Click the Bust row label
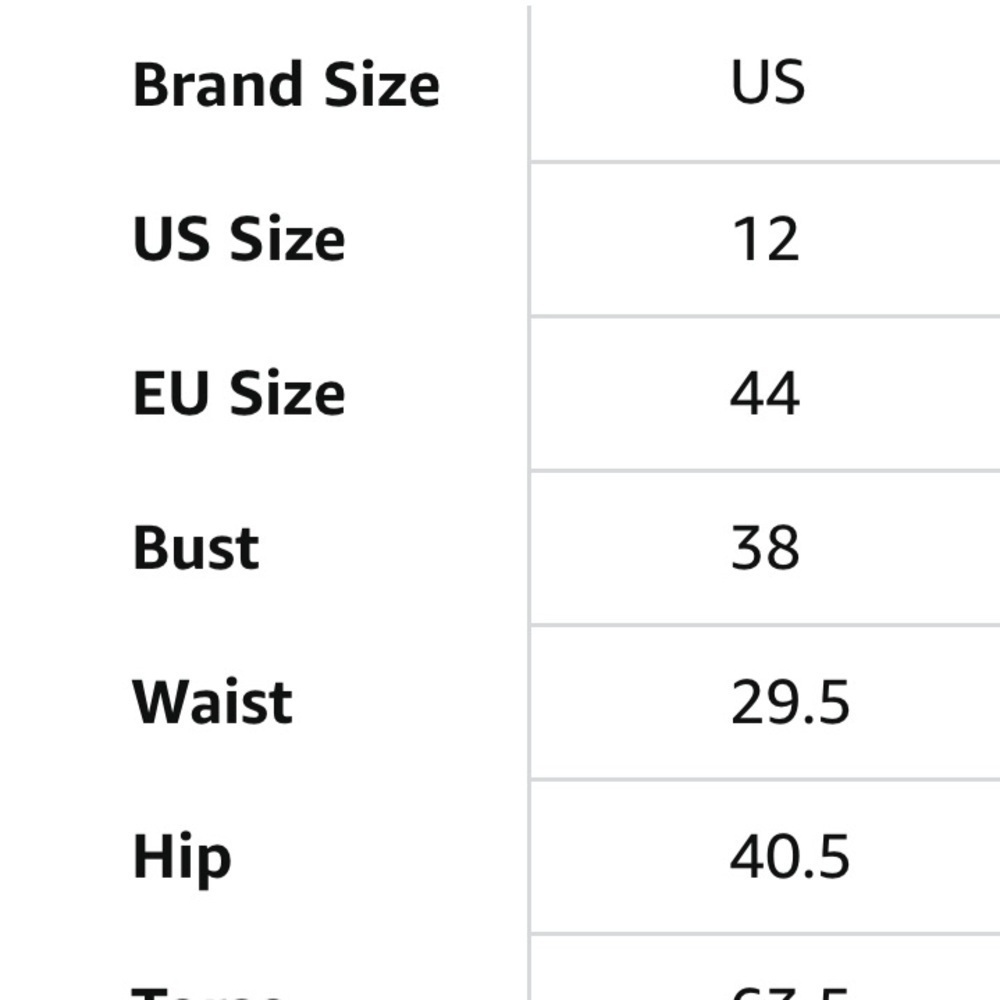 click(x=195, y=547)
